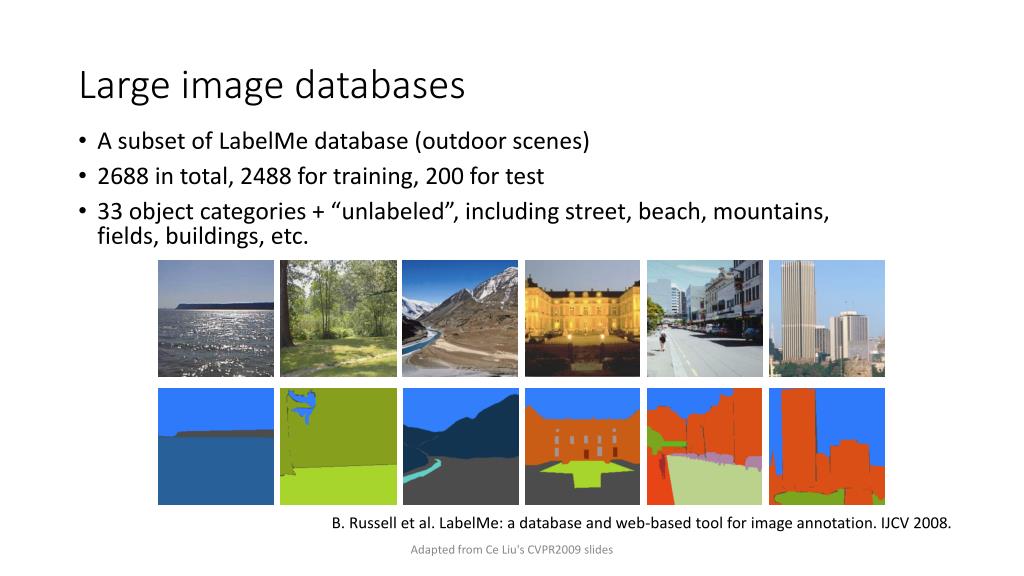This screenshot has height=576, width=1024.
Task: Select the forest trees photo
Action: (x=338, y=318)
